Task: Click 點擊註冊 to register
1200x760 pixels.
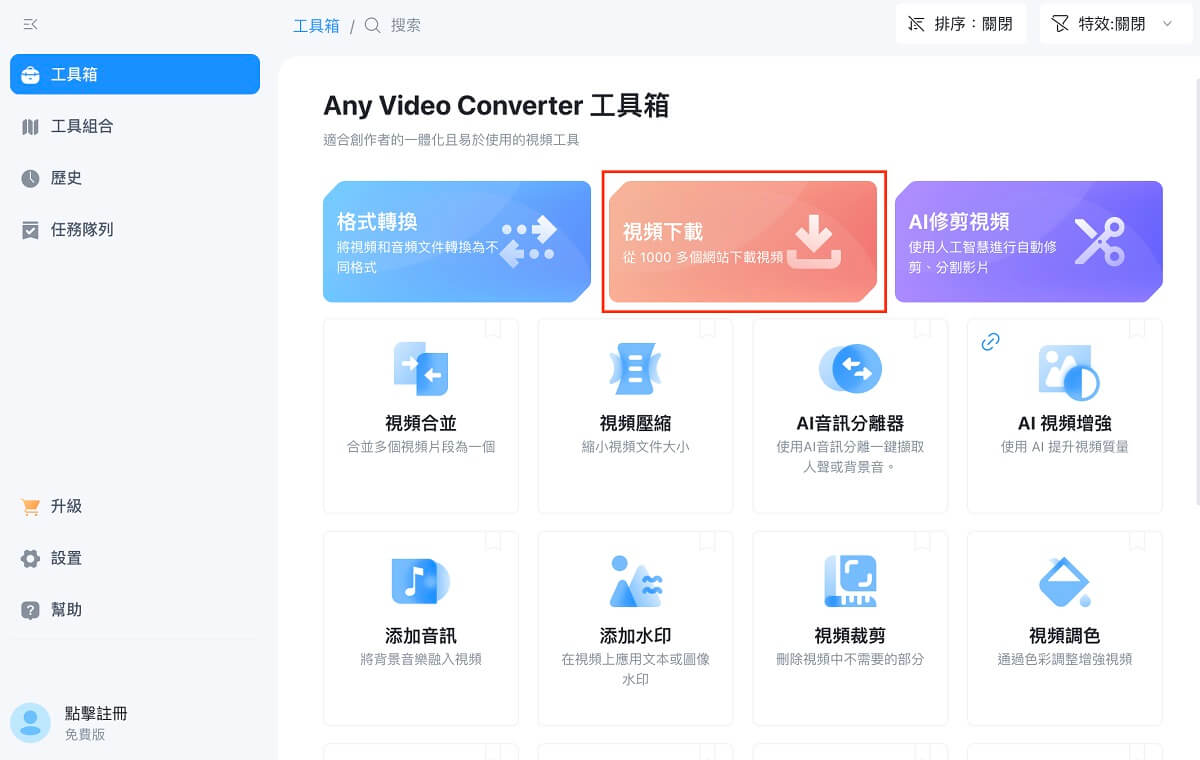Action: click(x=96, y=713)
